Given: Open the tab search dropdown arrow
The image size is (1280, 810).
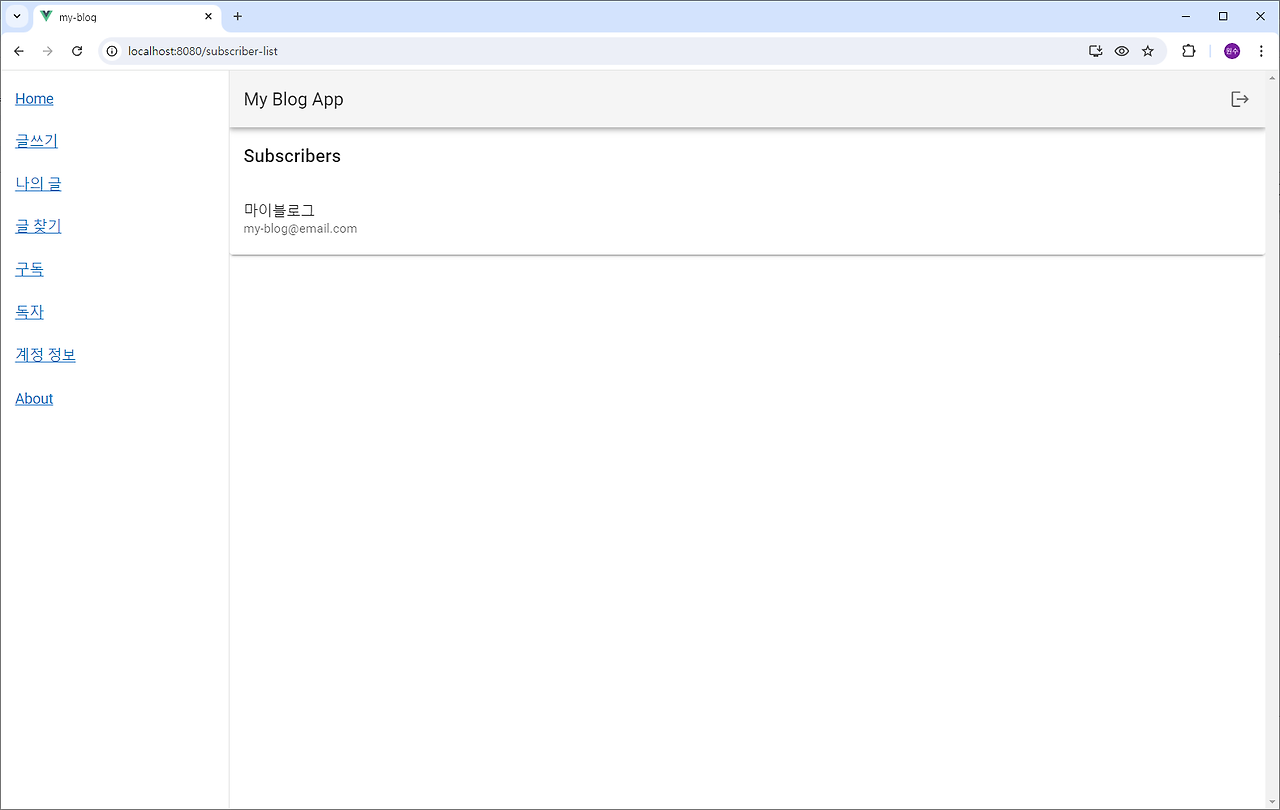Looking at the screenshot, I should [17, 16].
